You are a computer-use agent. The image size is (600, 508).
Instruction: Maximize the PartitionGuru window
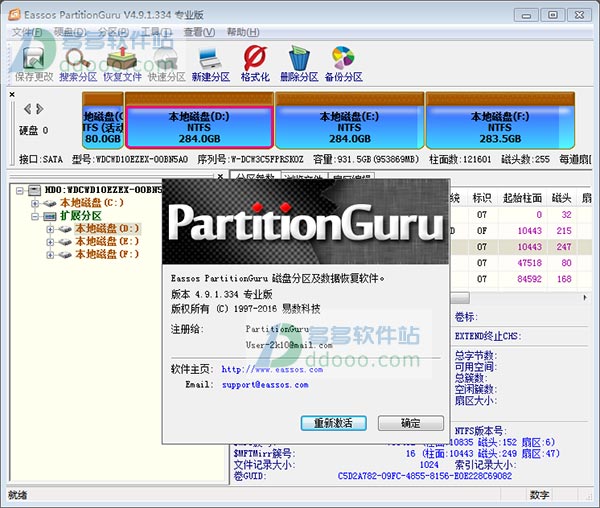click(553, 15)
